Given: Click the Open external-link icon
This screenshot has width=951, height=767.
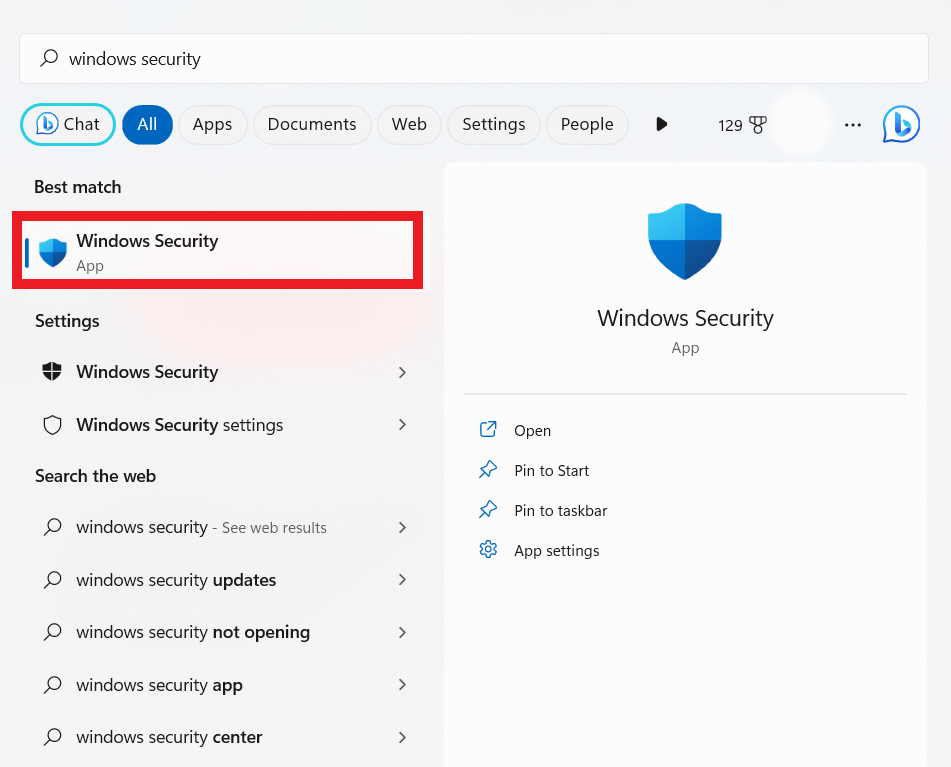Looking at the screenshot, I should [x=488, y=429].
